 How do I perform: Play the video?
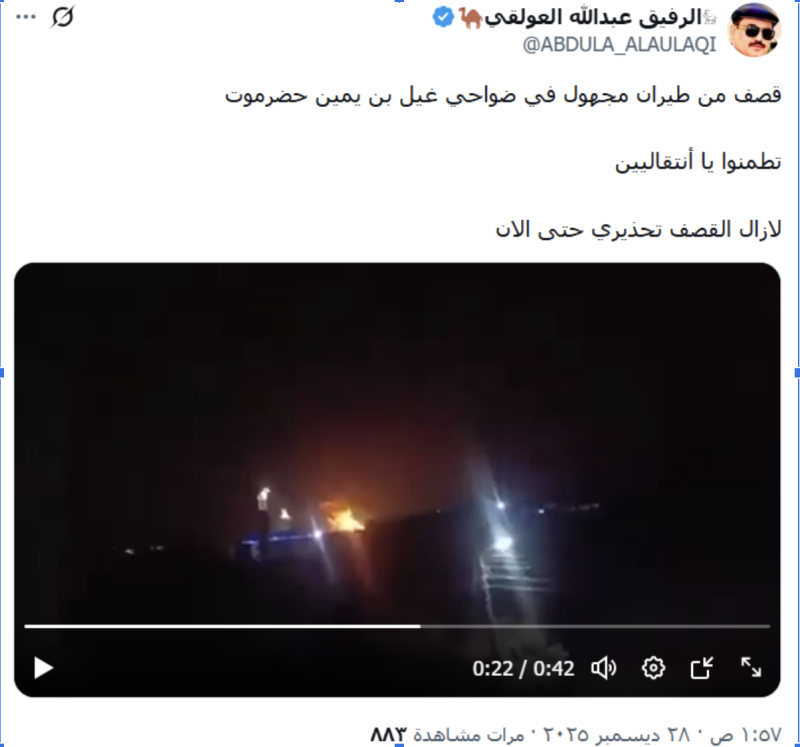pos(43,668)
